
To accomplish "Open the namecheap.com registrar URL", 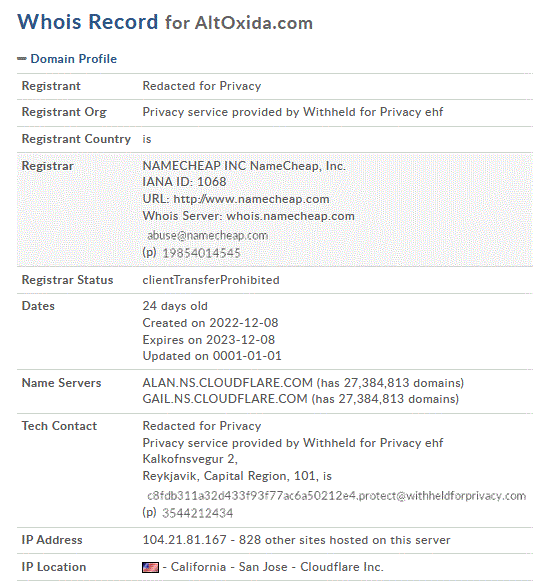I will (x=251, y=199).
